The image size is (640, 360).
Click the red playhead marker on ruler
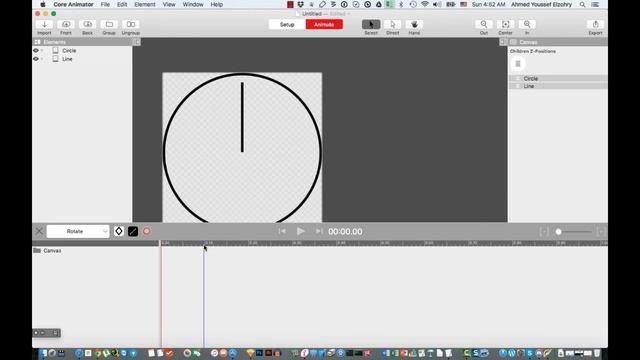click(x=161, y=243)
